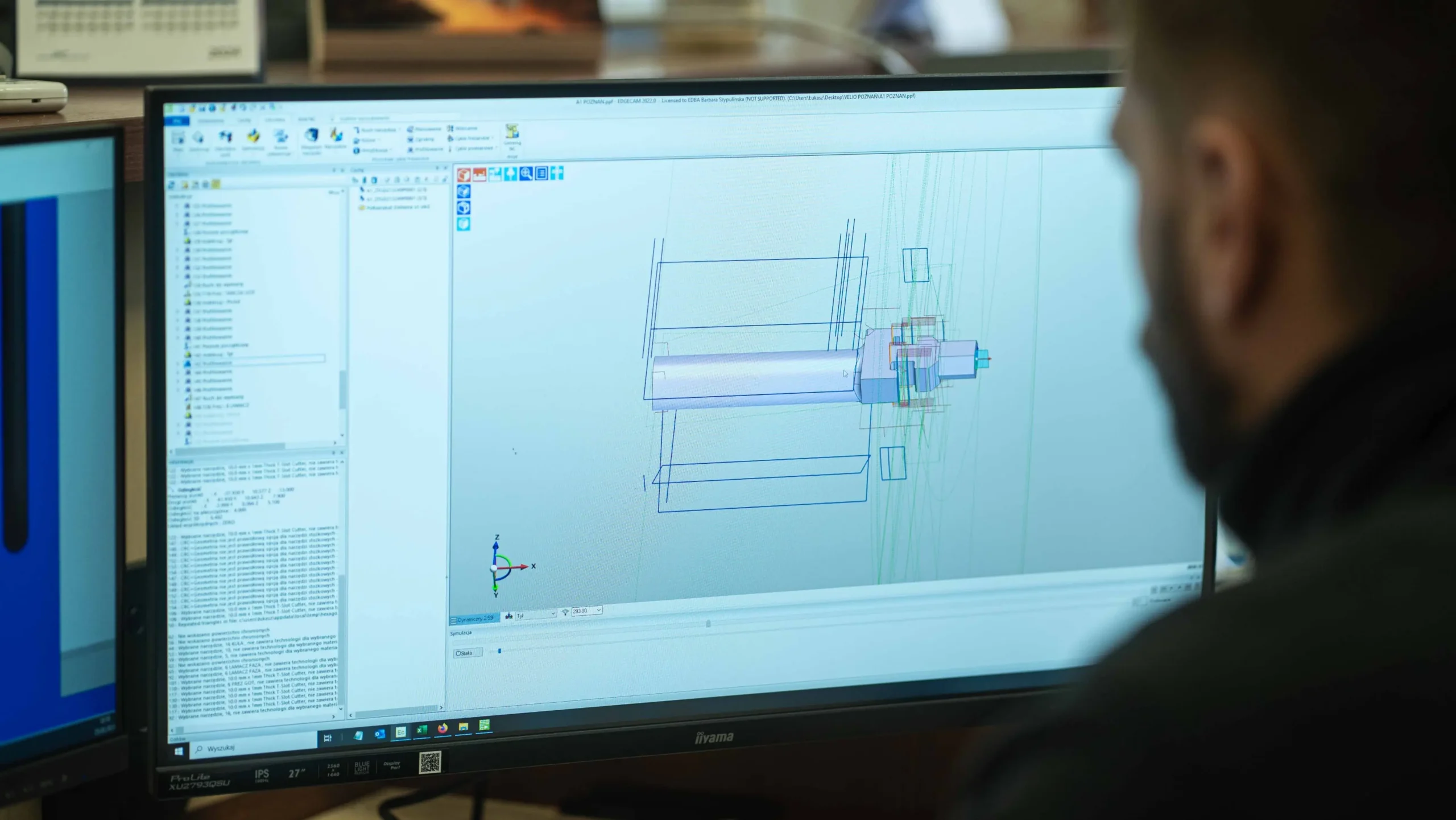The width and height of the screenshot is (1456, 820).
Task: Click the light-blue cube icon in vertical toolbar
Action: click(464, 224)
